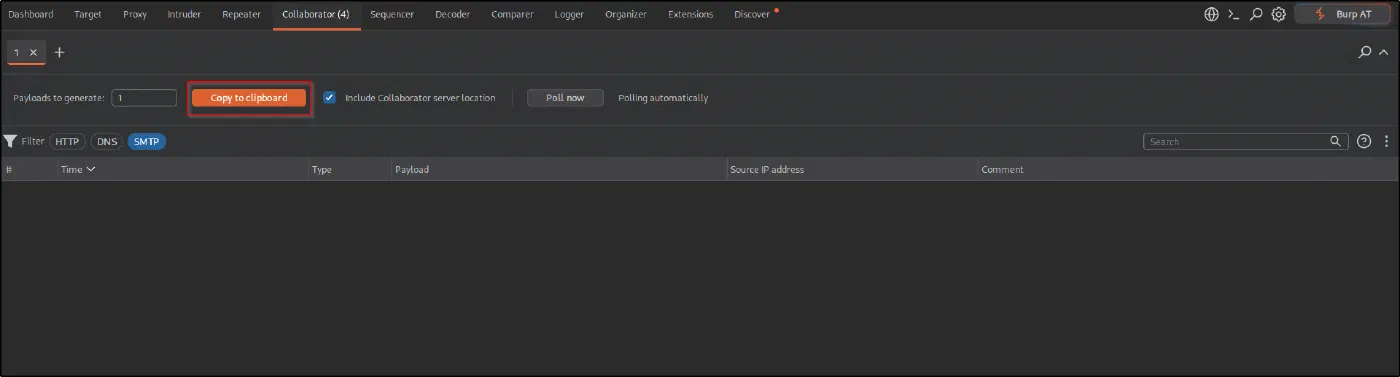The width and height of the screenshot is (1400, 377).
Task: Collapse the tab bar with the chevron
Action: tap(1384, 52)
